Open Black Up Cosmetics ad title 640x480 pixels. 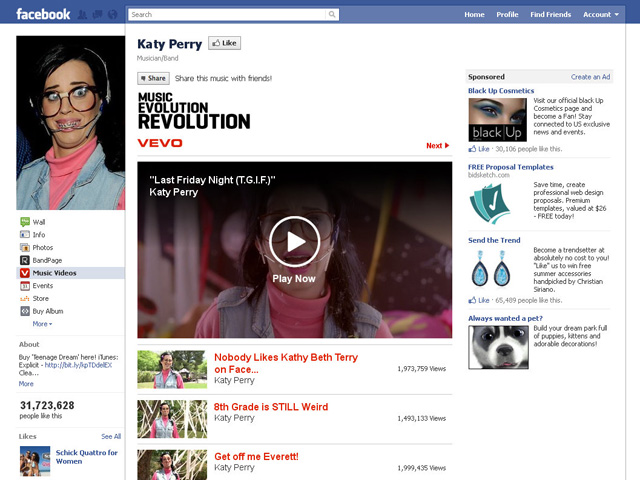pos(501,91)
